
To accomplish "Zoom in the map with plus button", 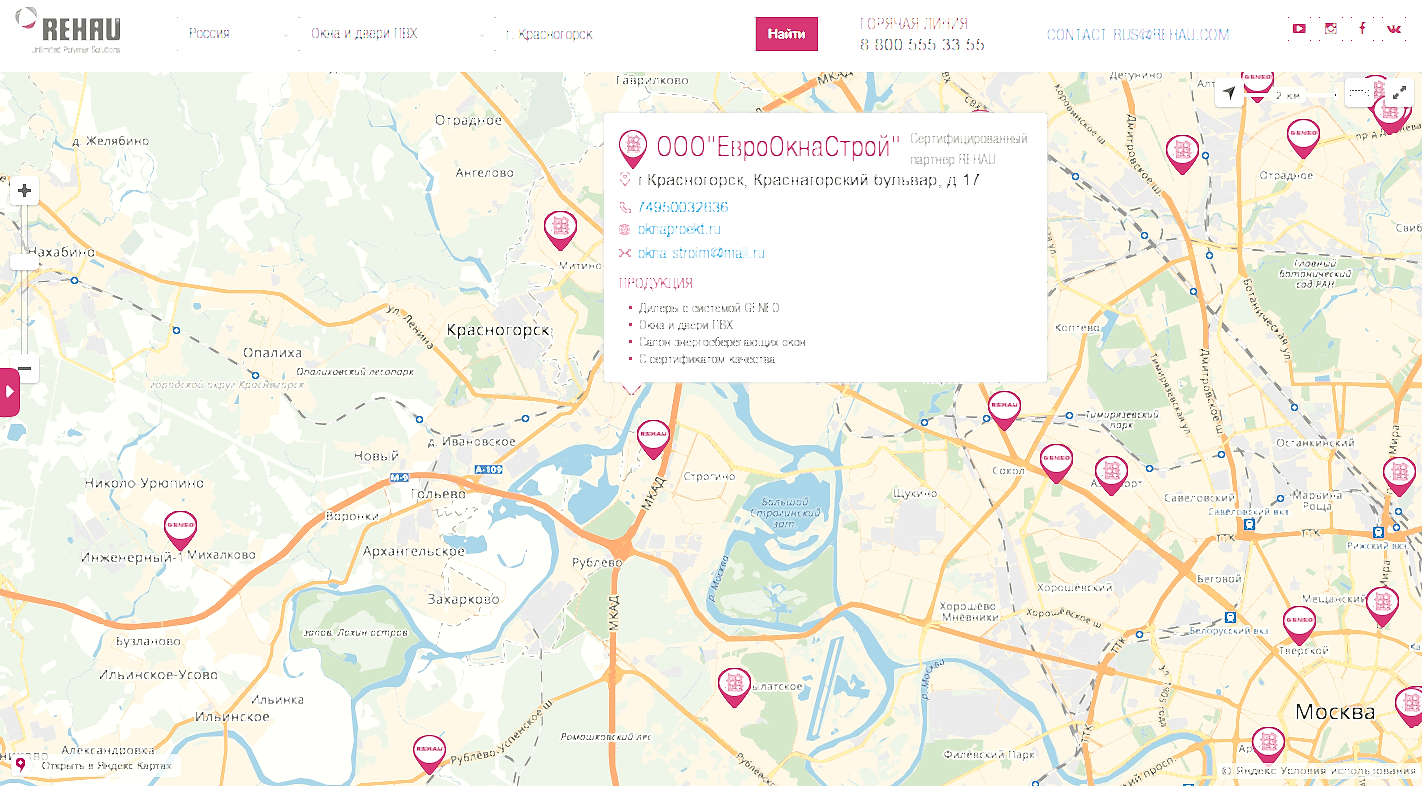I will click(25, 190).
